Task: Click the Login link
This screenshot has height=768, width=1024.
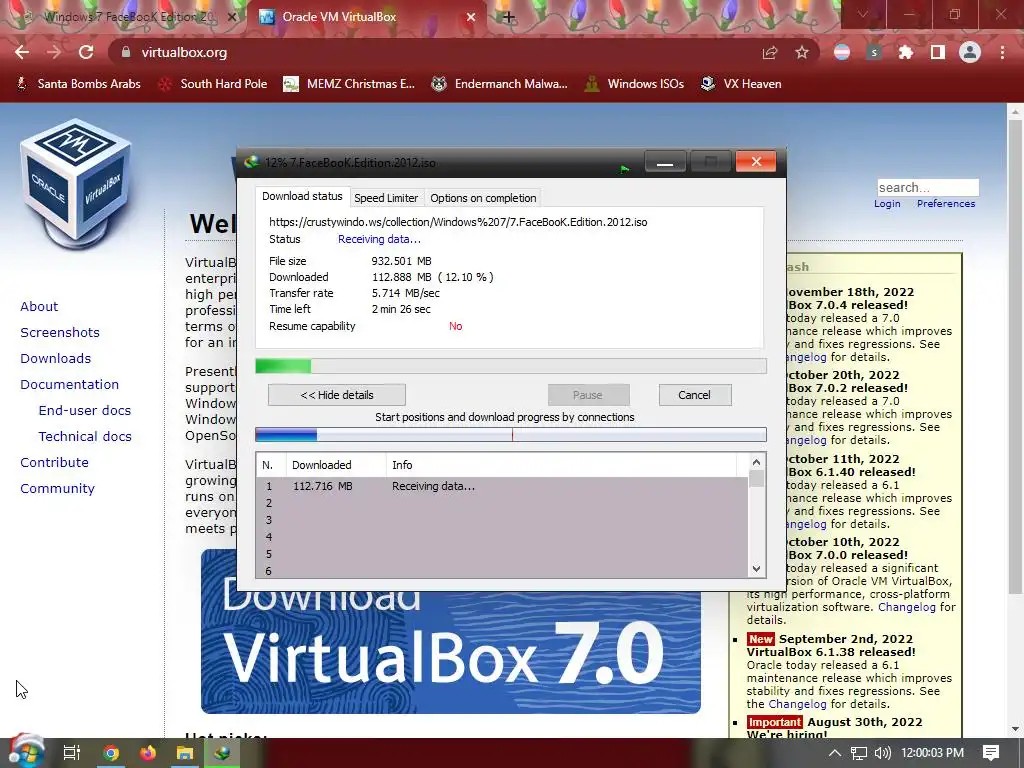Action: (x=887, y=204)
